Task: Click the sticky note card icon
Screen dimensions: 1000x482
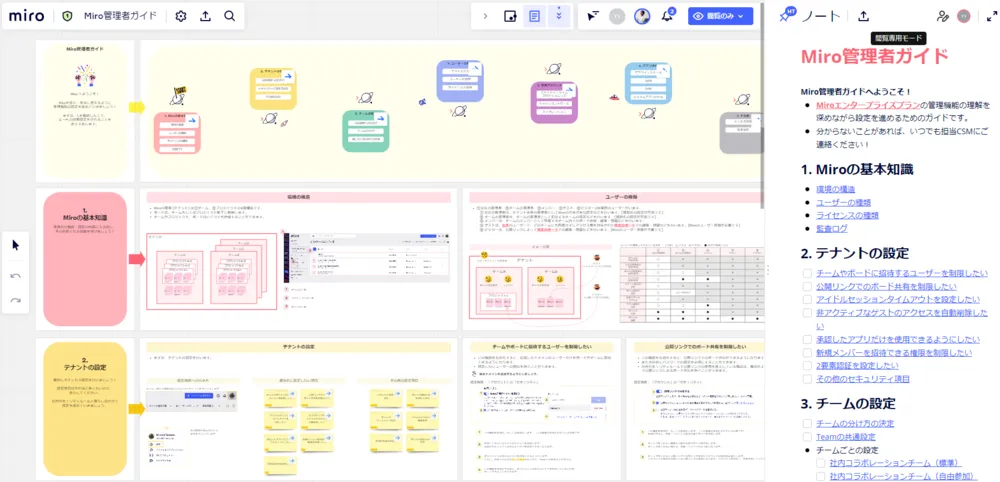Action: point(510,16)
